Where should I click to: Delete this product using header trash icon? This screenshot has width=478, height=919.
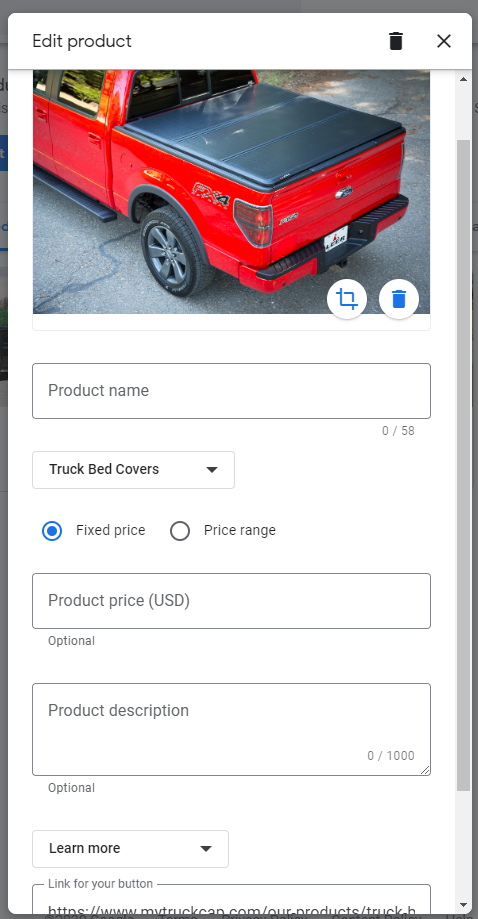396,41
